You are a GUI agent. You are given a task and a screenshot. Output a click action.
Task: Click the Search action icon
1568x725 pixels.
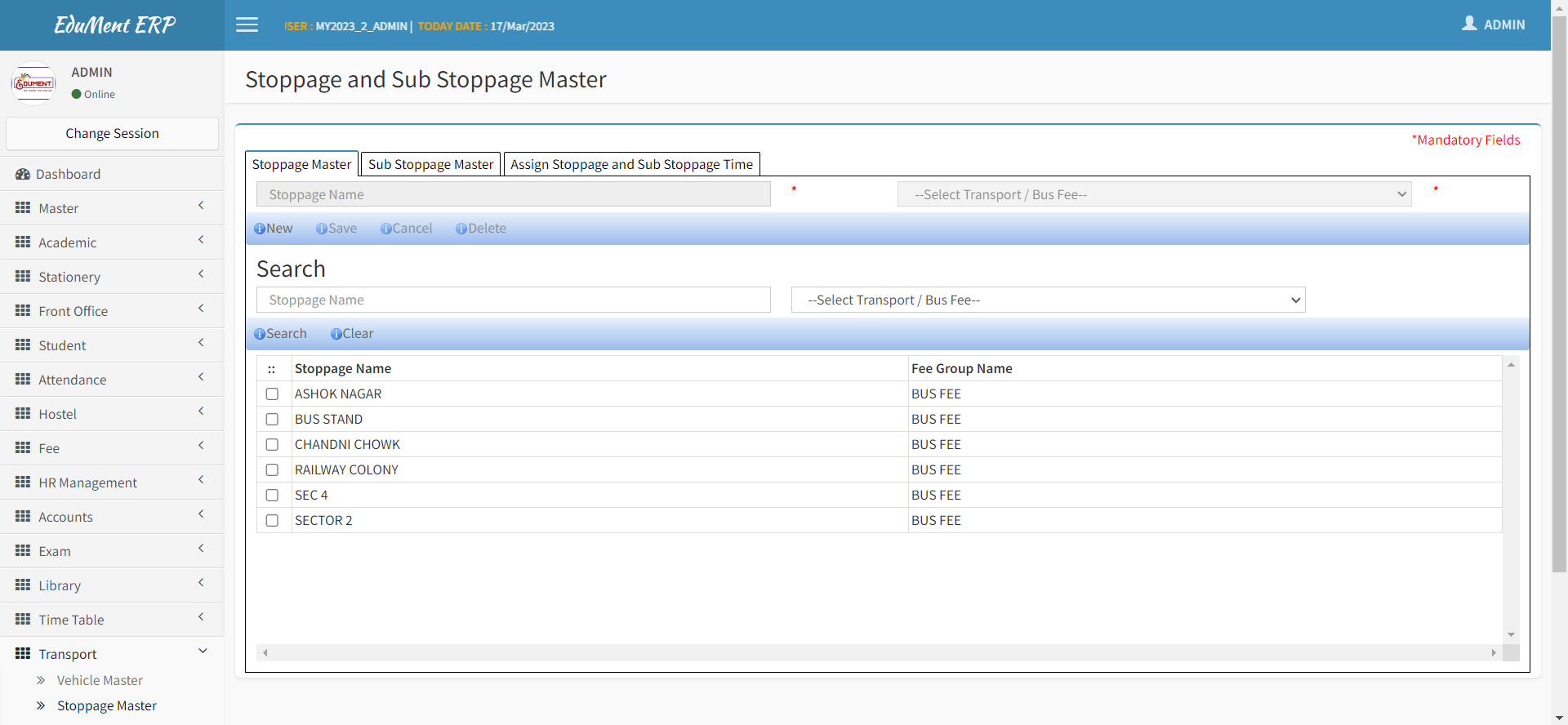pos(259,335)
